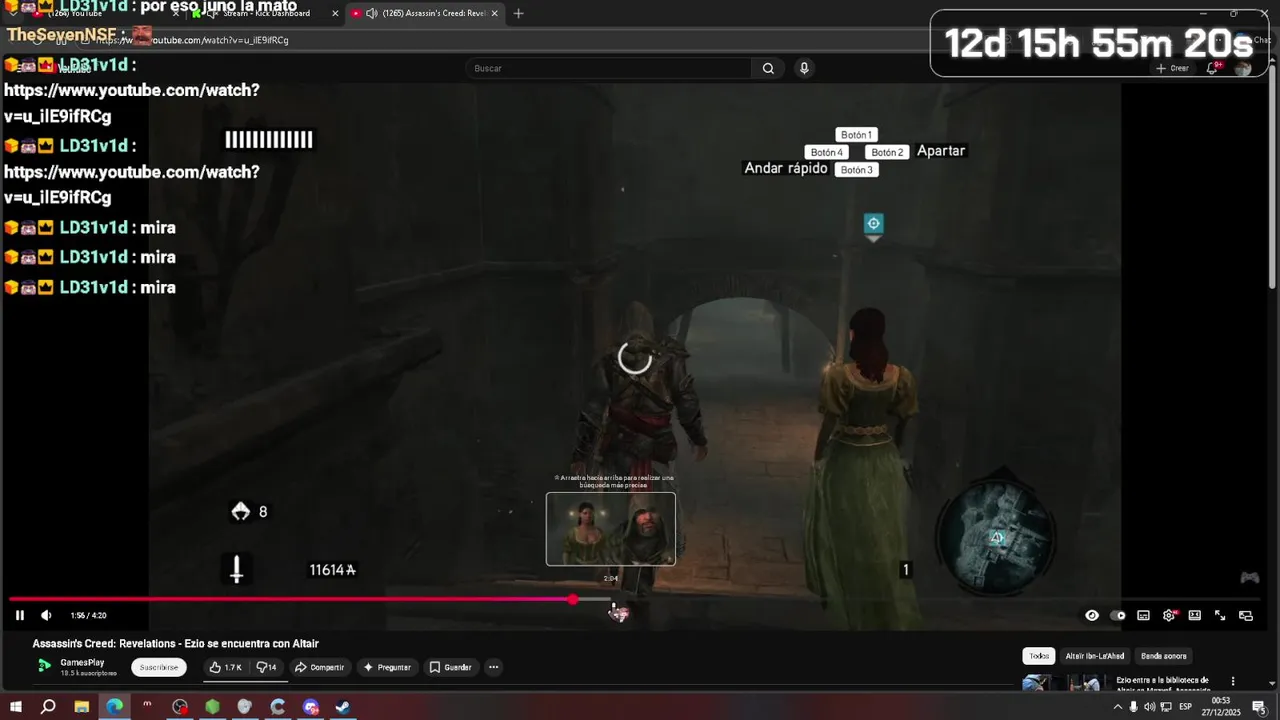Pause the YouTube video
The width and height of the screenshot is (1280, 720).
(x=19, y=615)
